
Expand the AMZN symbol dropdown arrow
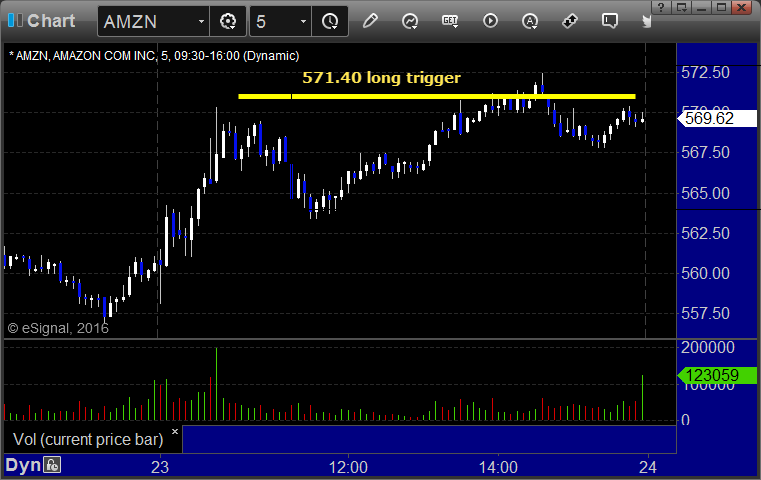point(201,21)
